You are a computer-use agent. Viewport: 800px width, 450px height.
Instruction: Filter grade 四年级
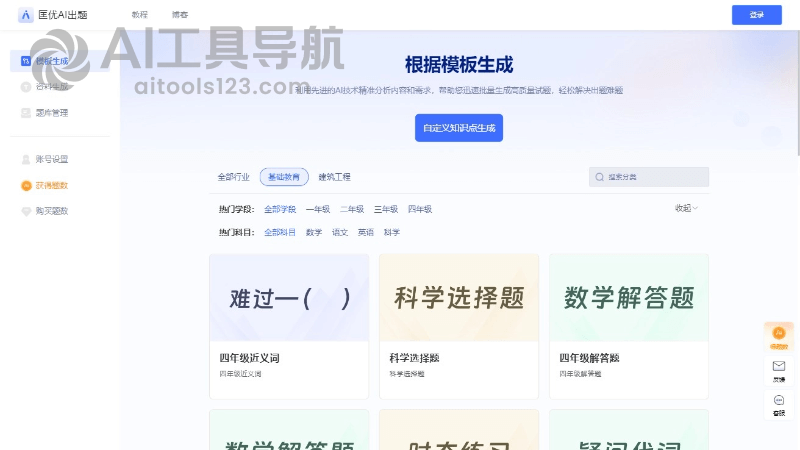click(420, 209)
